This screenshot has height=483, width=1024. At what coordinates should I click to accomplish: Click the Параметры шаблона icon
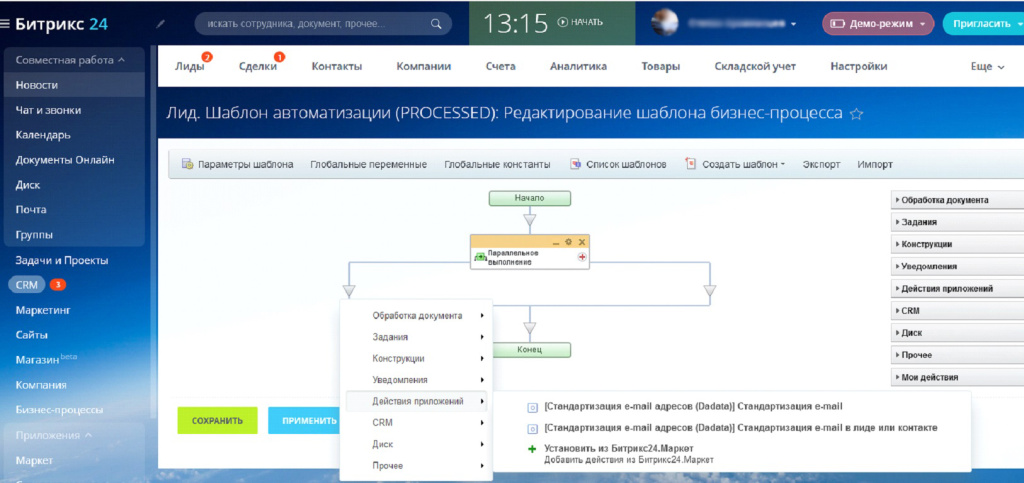pyautogui.click(x=187, y=164)
